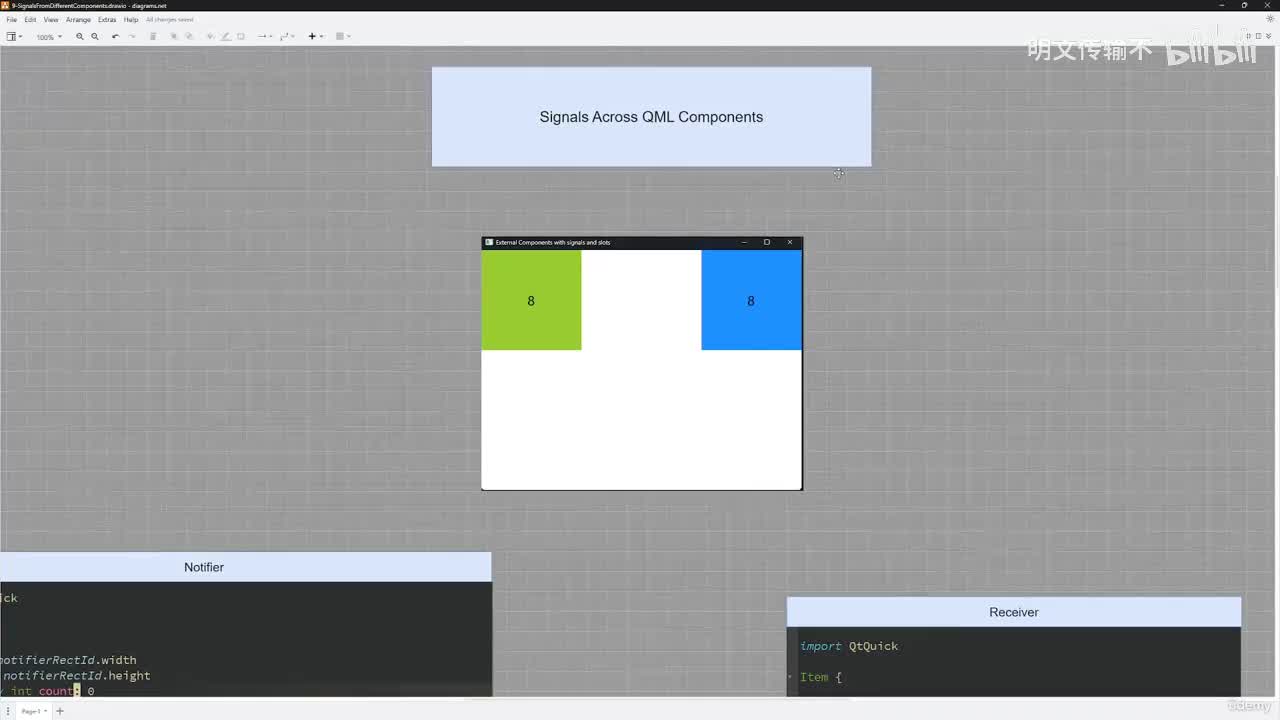Click the Shadow toolbar icon
The image size is (1280, 720).
(241, 37)
